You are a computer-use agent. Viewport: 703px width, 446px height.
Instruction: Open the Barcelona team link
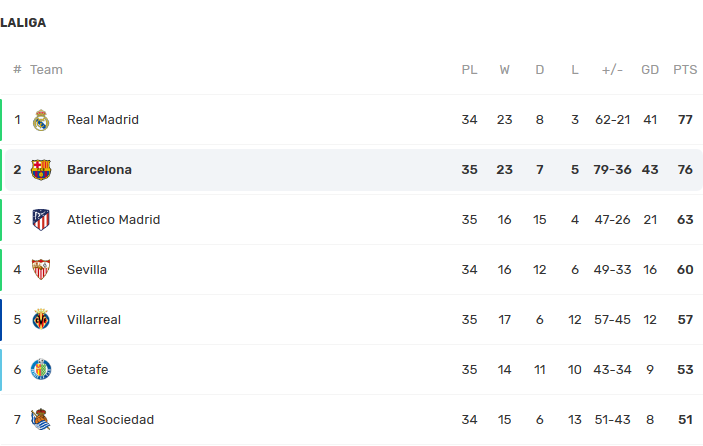pyautogui.click(x=99, y=170)
